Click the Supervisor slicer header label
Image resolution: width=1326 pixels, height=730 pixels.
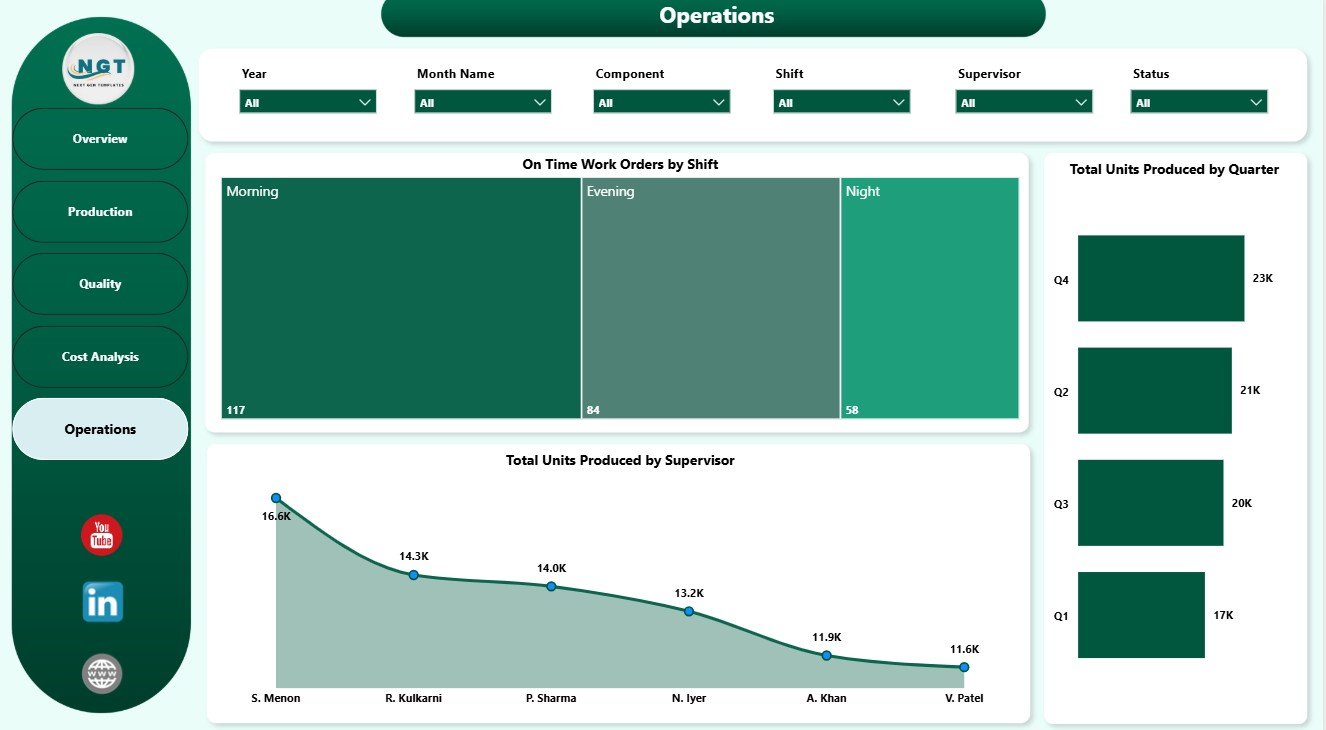coord(989,74)
